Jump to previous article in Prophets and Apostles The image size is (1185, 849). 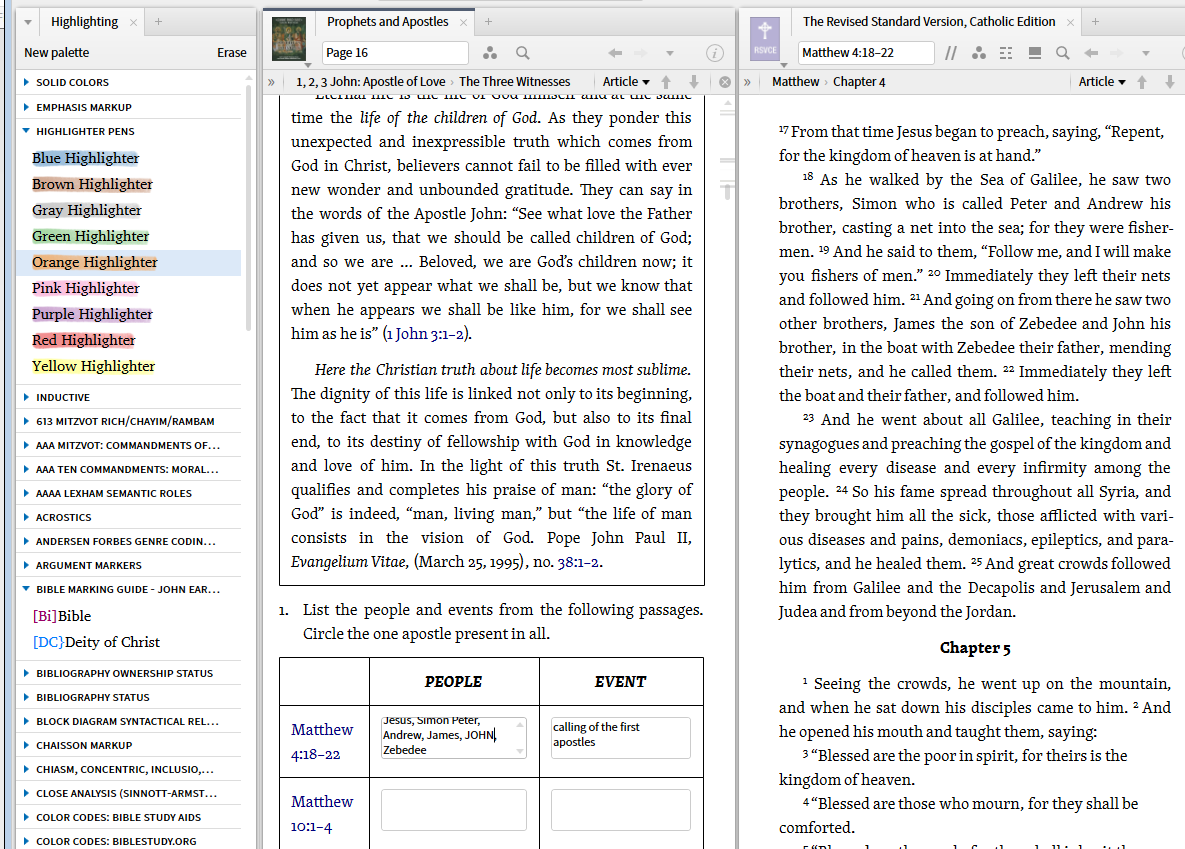666,82
